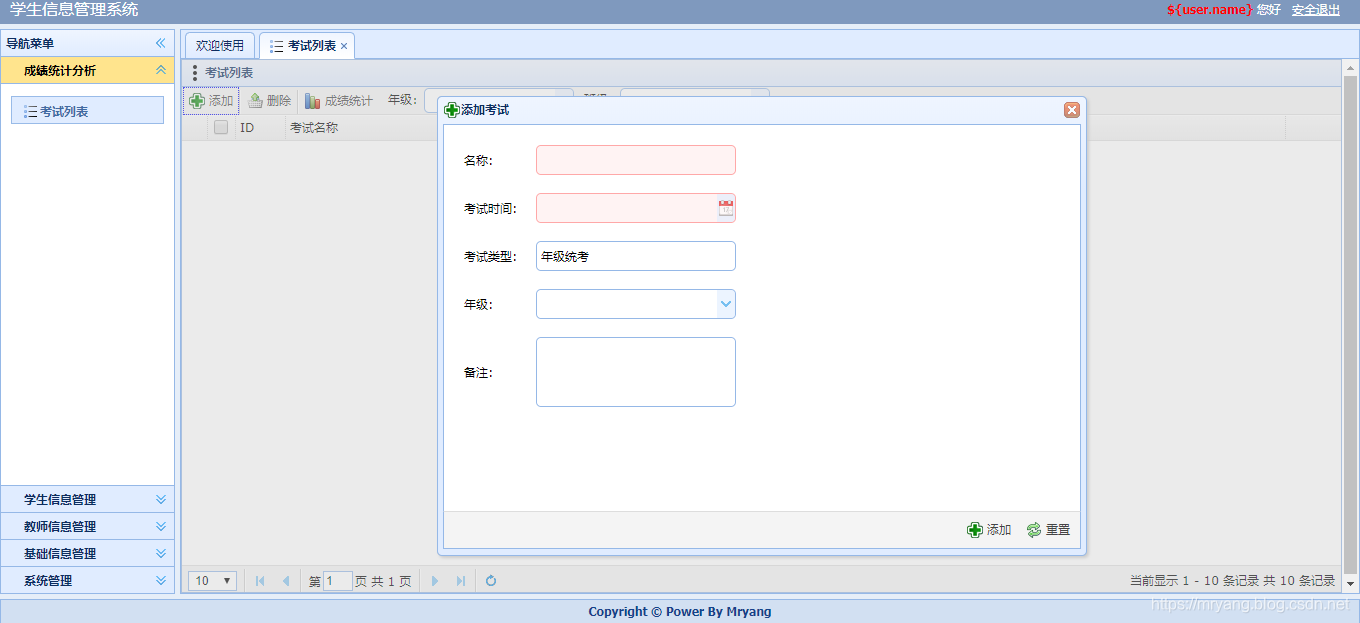This screenshot has height=623, width=1360.
Task: Click the 重置 reset icon in the dialog
Action: tap(1033, 529)
